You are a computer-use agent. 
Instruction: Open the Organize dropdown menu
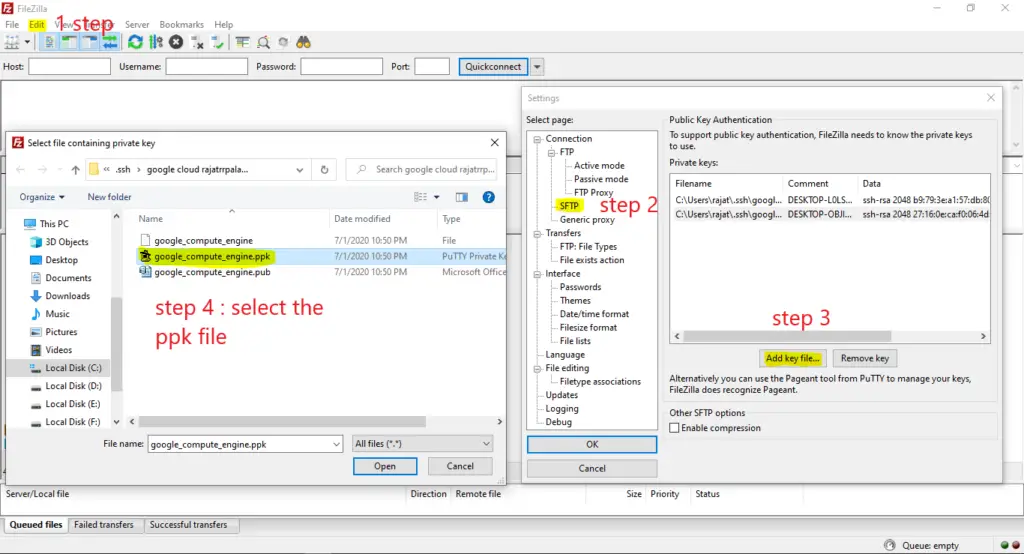click(x=42, y=197)
